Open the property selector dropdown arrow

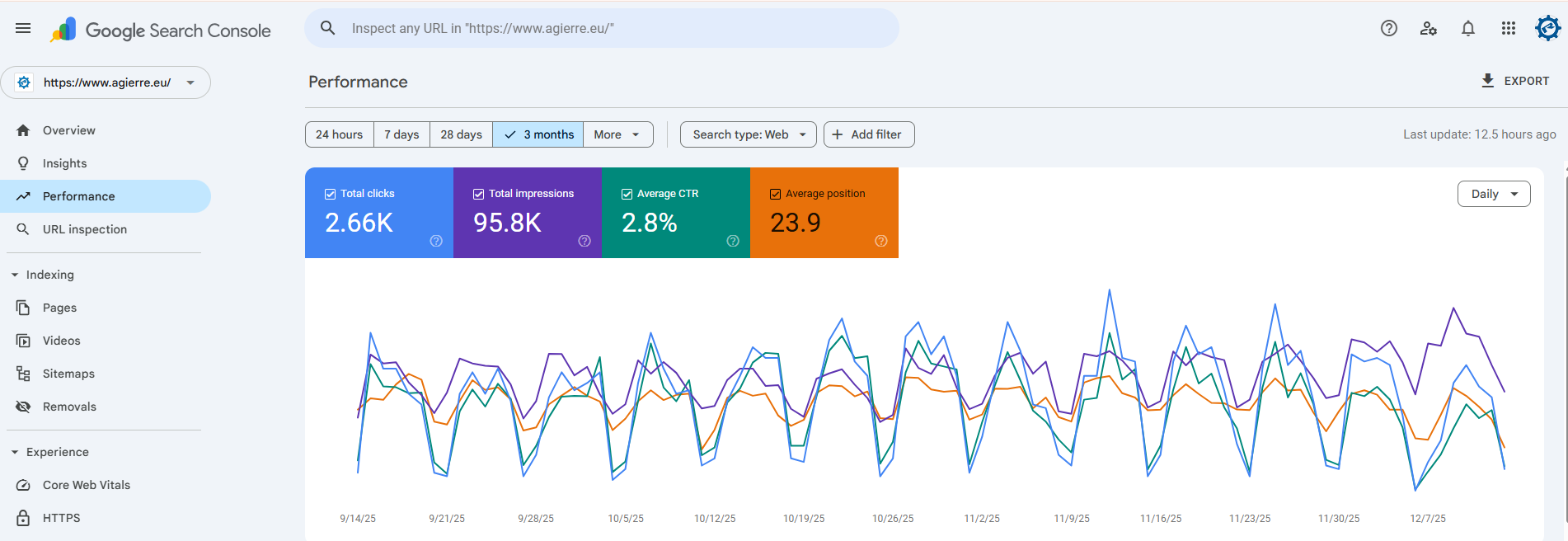click(190, 82)
